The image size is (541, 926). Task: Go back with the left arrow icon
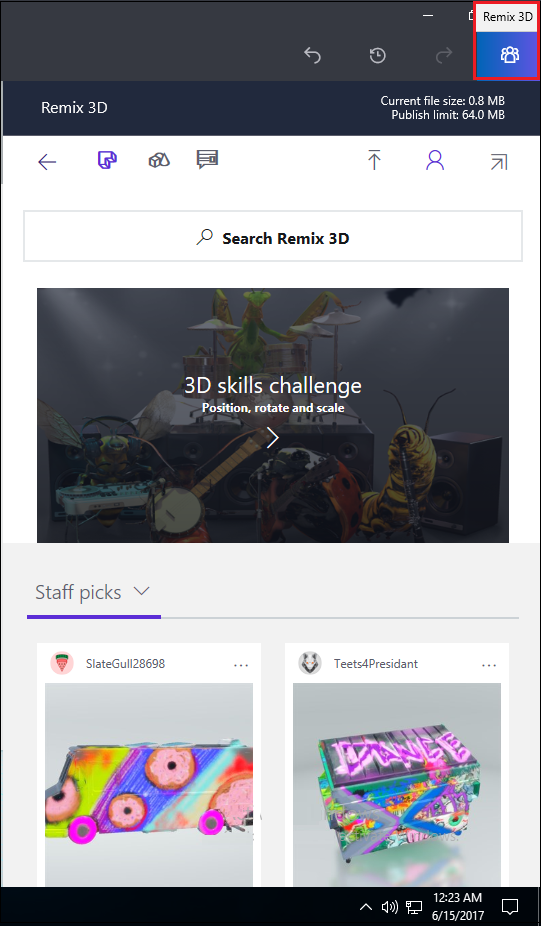pos(47,162)
